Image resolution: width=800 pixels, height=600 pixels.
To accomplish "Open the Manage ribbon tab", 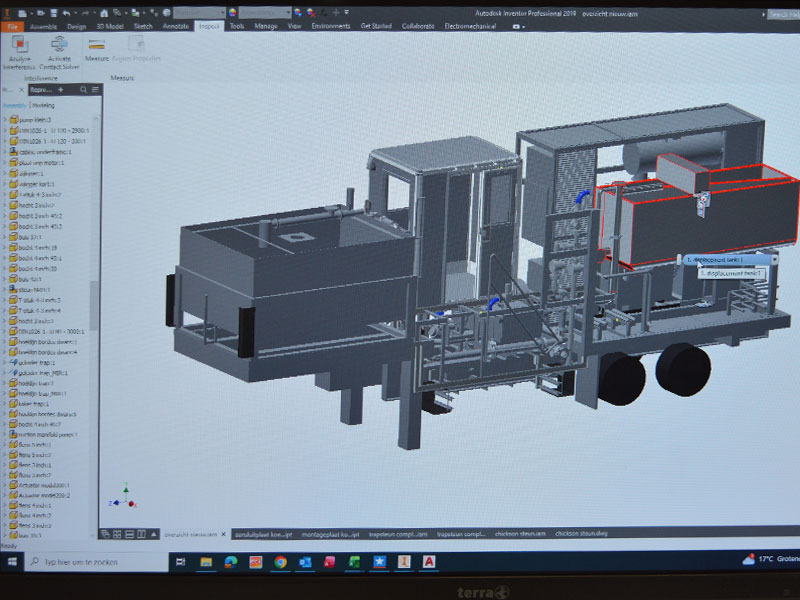I will coord(266,26).
